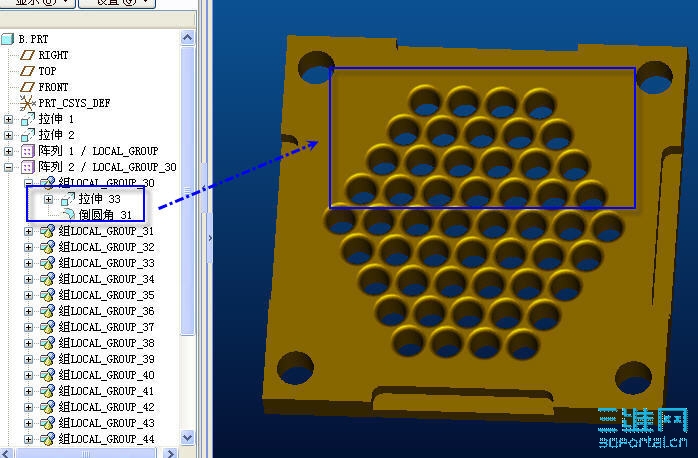698x458 pixels.
Task: Expand the 组LOCAL_GROUP_31 plus box
Action: [x=28, y=231]
